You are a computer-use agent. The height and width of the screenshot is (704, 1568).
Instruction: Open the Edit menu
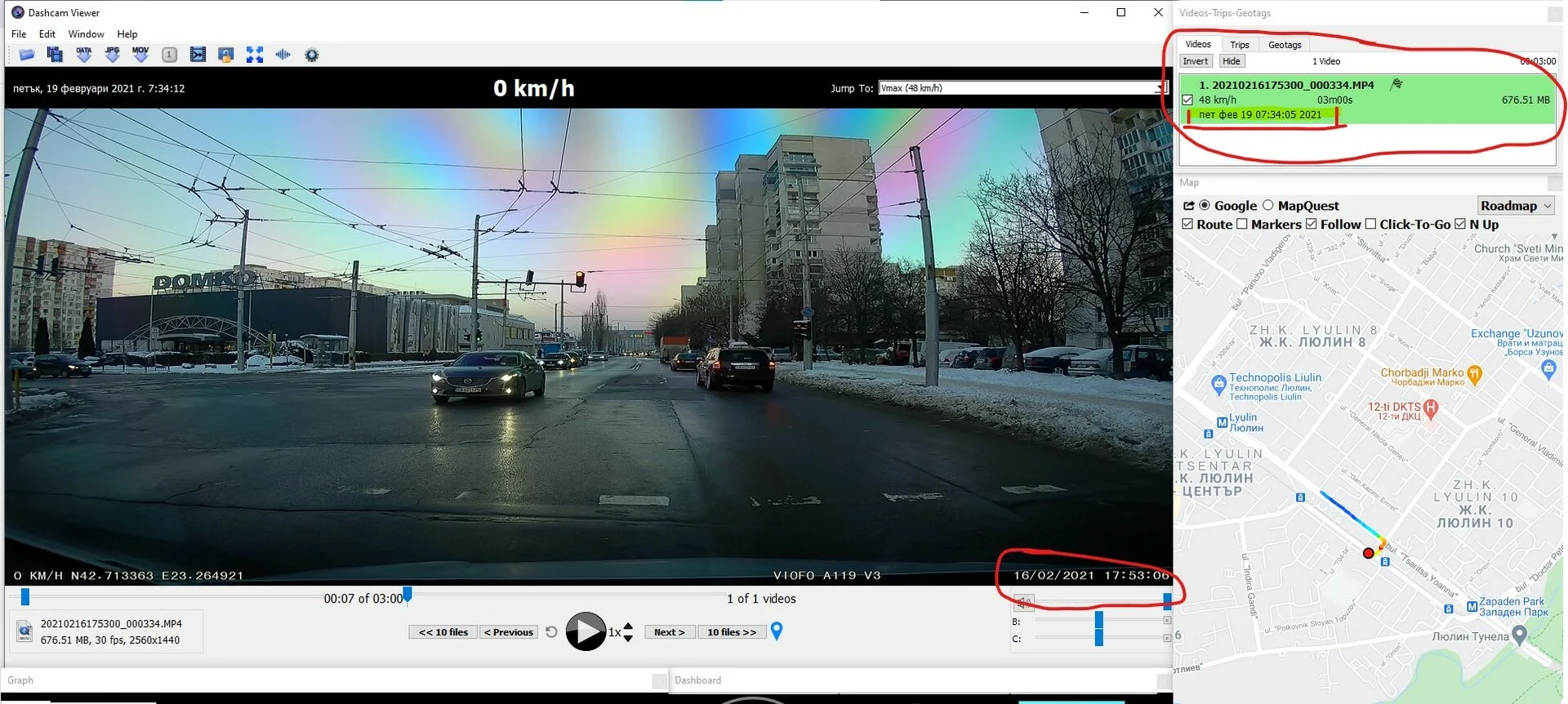click(47, 34)
